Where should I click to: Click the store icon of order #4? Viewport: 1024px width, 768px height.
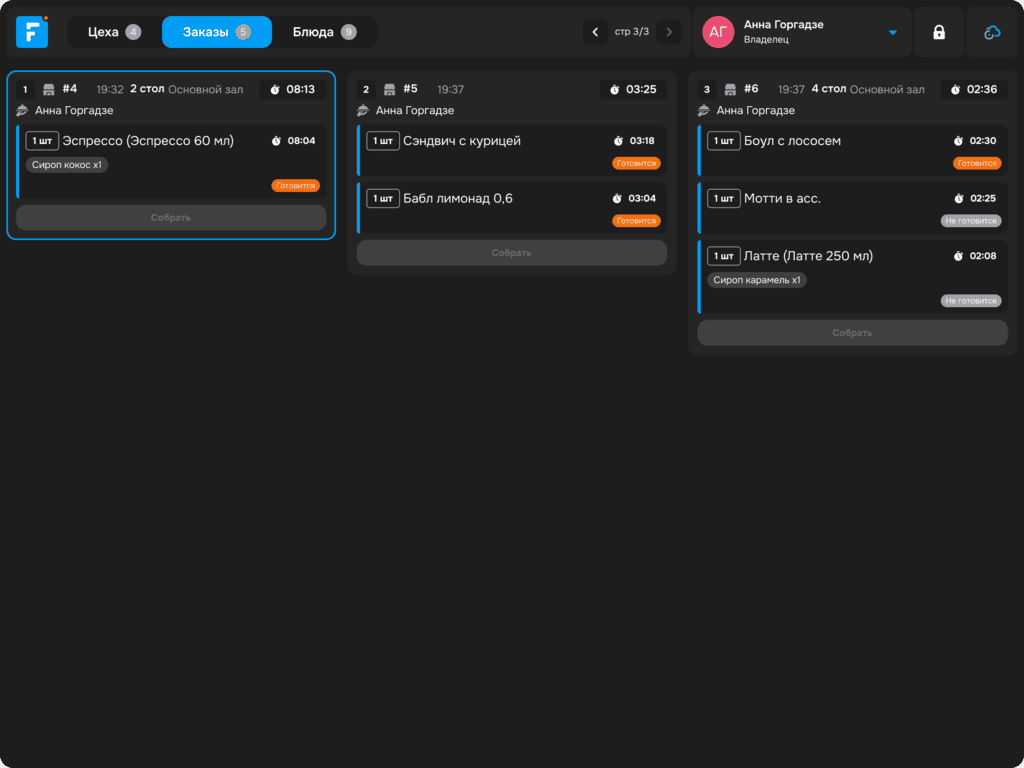48,89
